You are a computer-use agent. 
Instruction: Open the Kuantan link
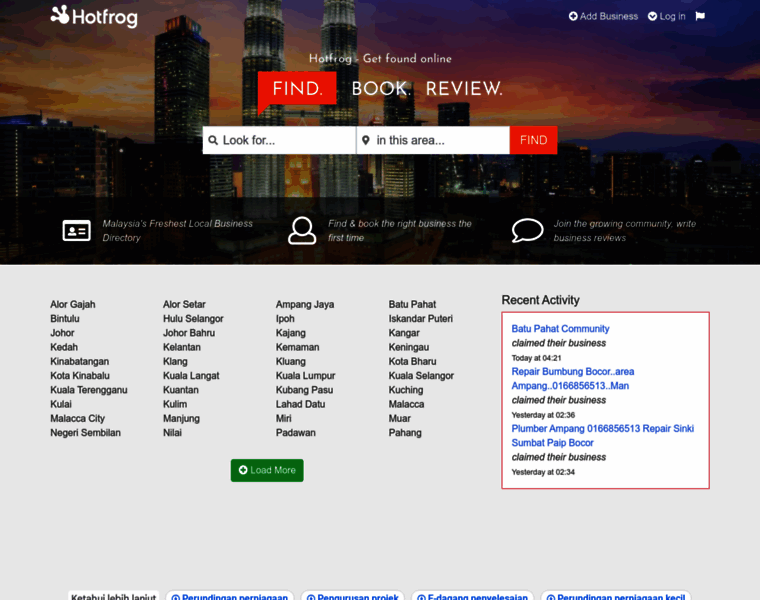181,390
